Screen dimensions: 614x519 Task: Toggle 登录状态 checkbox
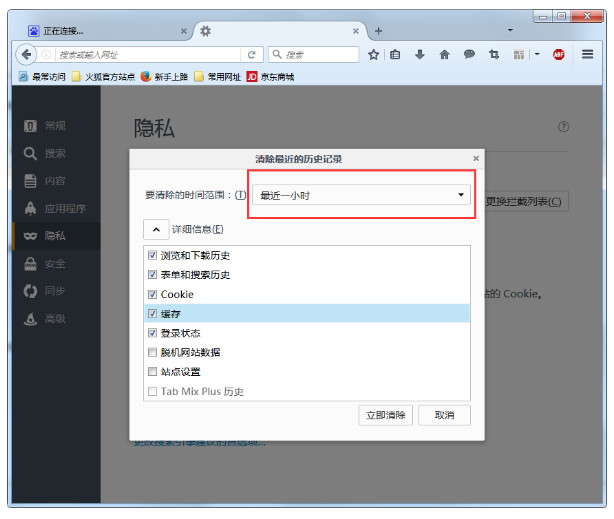click(152, 333)
